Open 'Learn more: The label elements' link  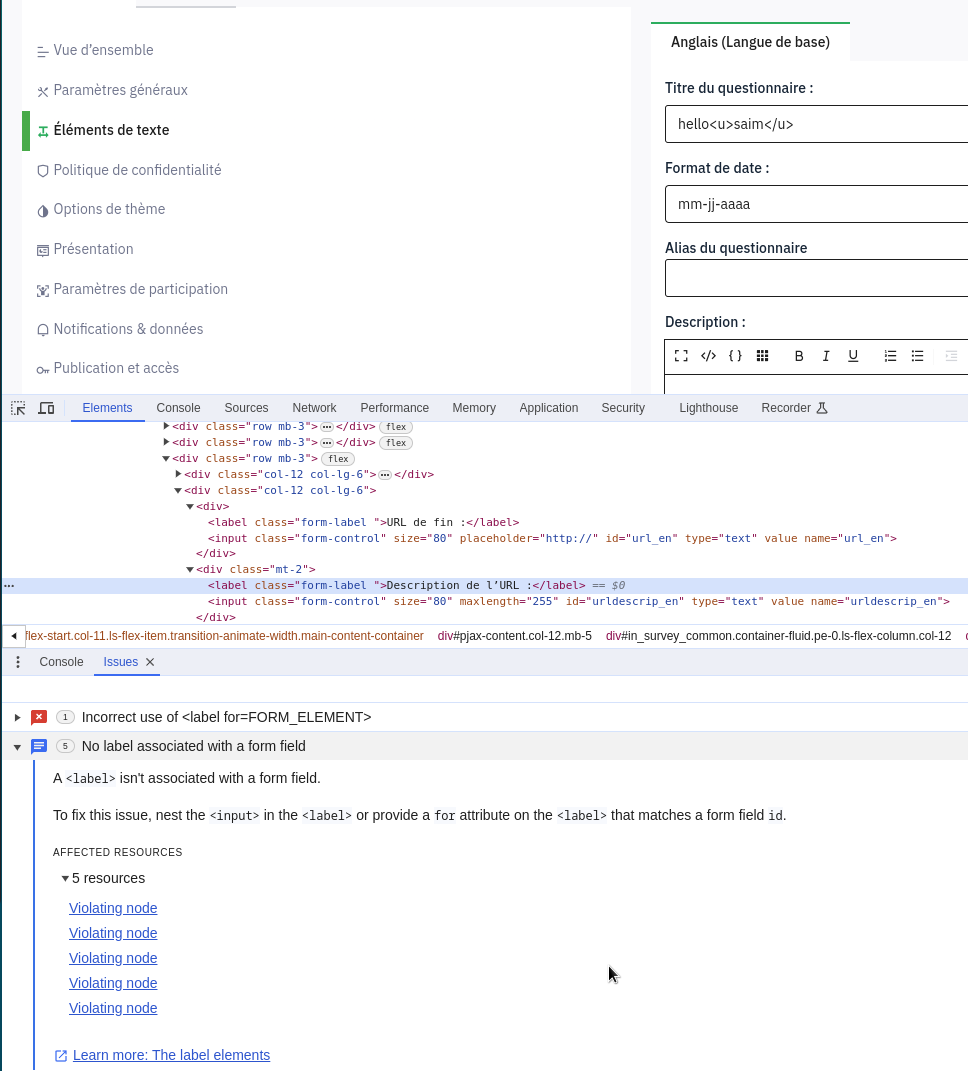click(171, 1055)
